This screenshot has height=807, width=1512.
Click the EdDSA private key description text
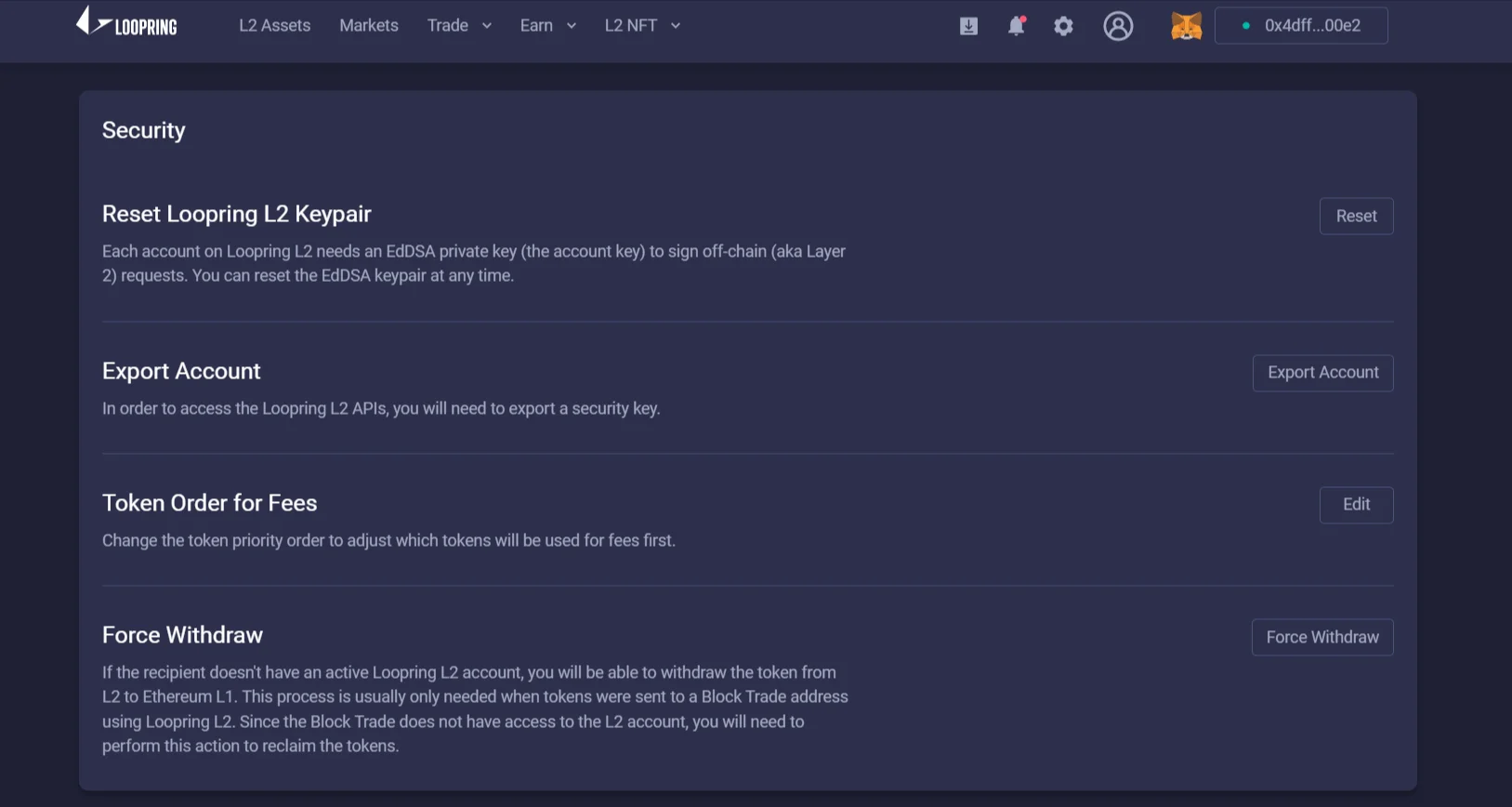(x=474, y=263)
